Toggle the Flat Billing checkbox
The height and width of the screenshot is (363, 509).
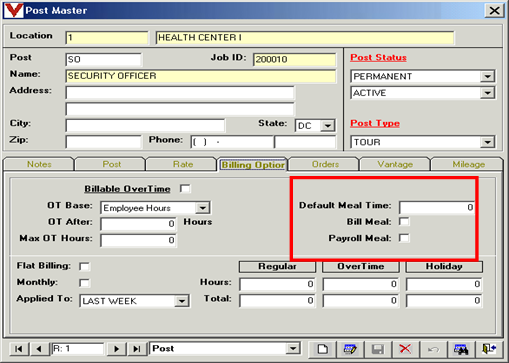(84, 266)
